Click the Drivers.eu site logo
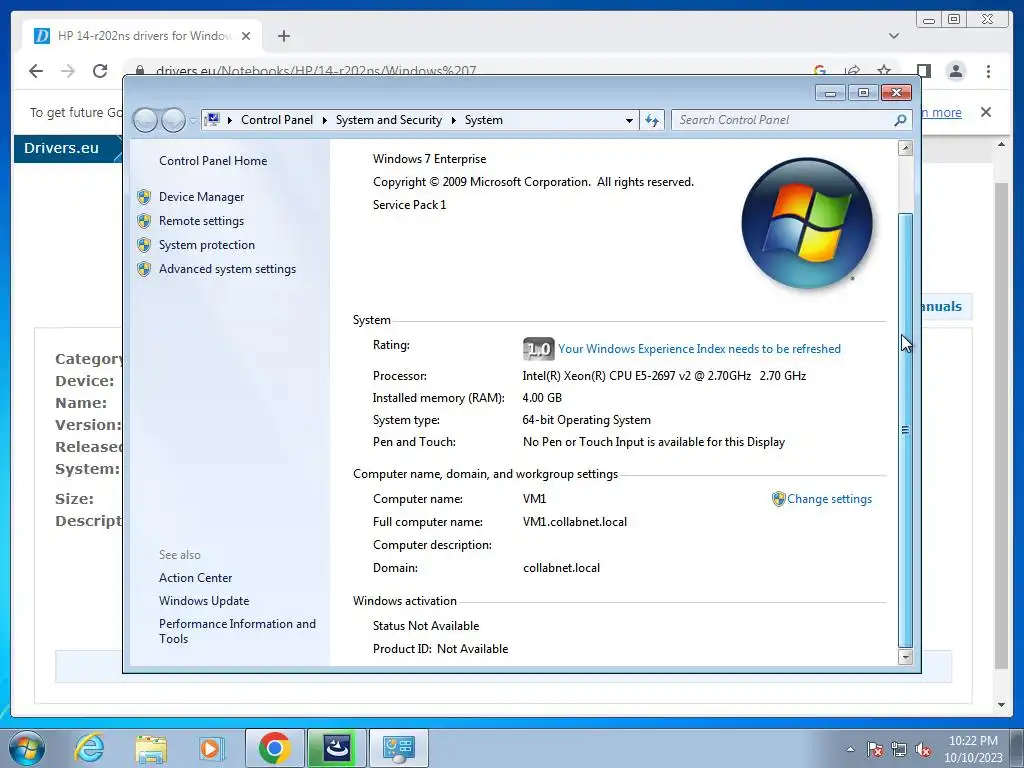Viewport: 1024px width, 768px height. click(x=61, y=148)
